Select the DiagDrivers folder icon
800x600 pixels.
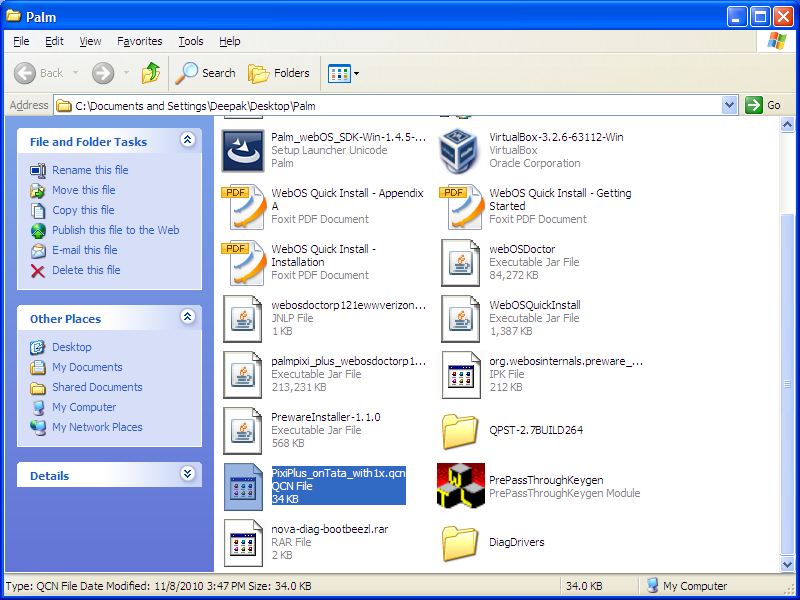460,543
